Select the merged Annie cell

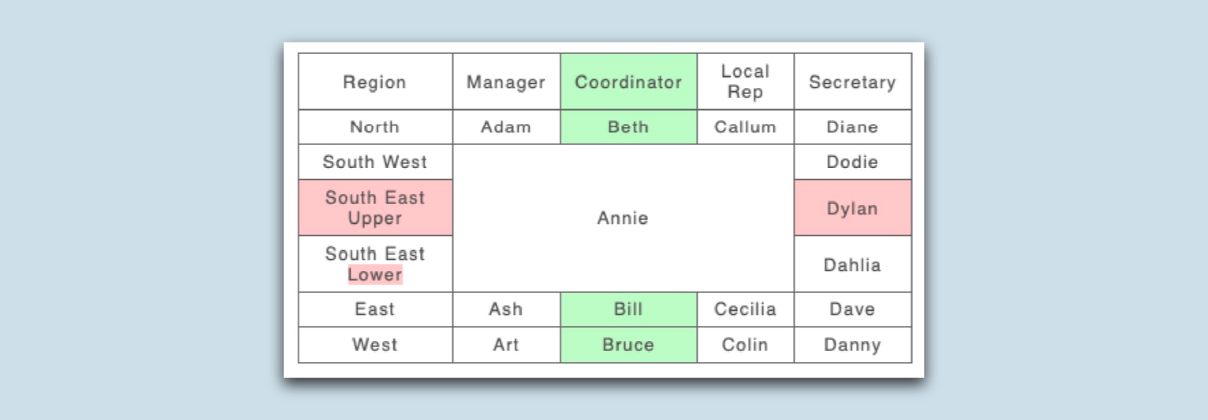click(x=623, y=218)
